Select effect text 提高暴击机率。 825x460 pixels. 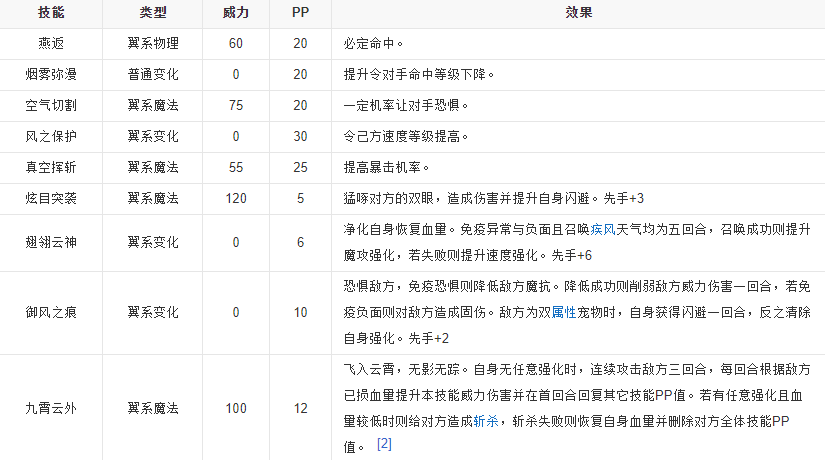click(386, 167)
